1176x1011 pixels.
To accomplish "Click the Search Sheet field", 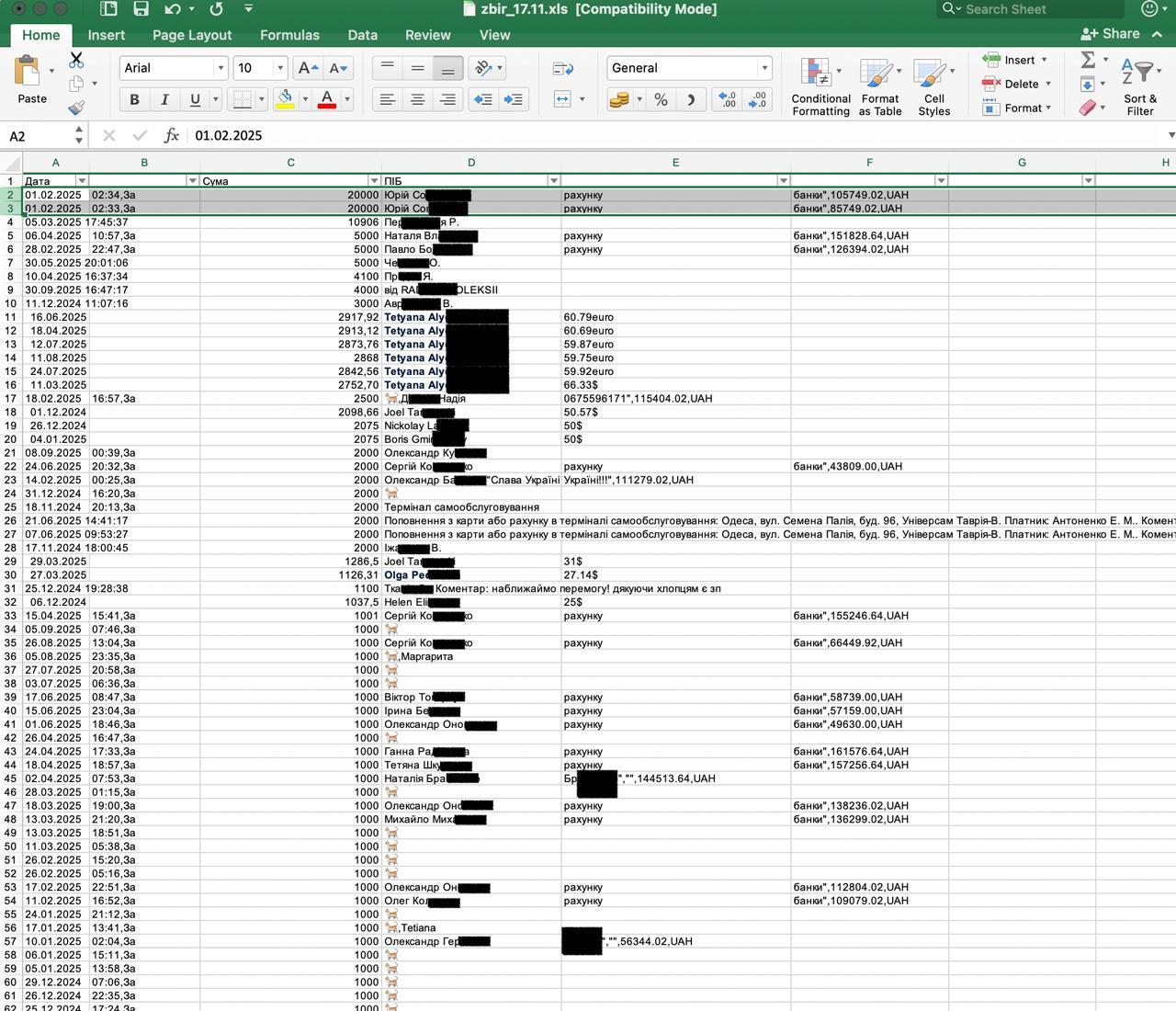I will pos(1038,9).
